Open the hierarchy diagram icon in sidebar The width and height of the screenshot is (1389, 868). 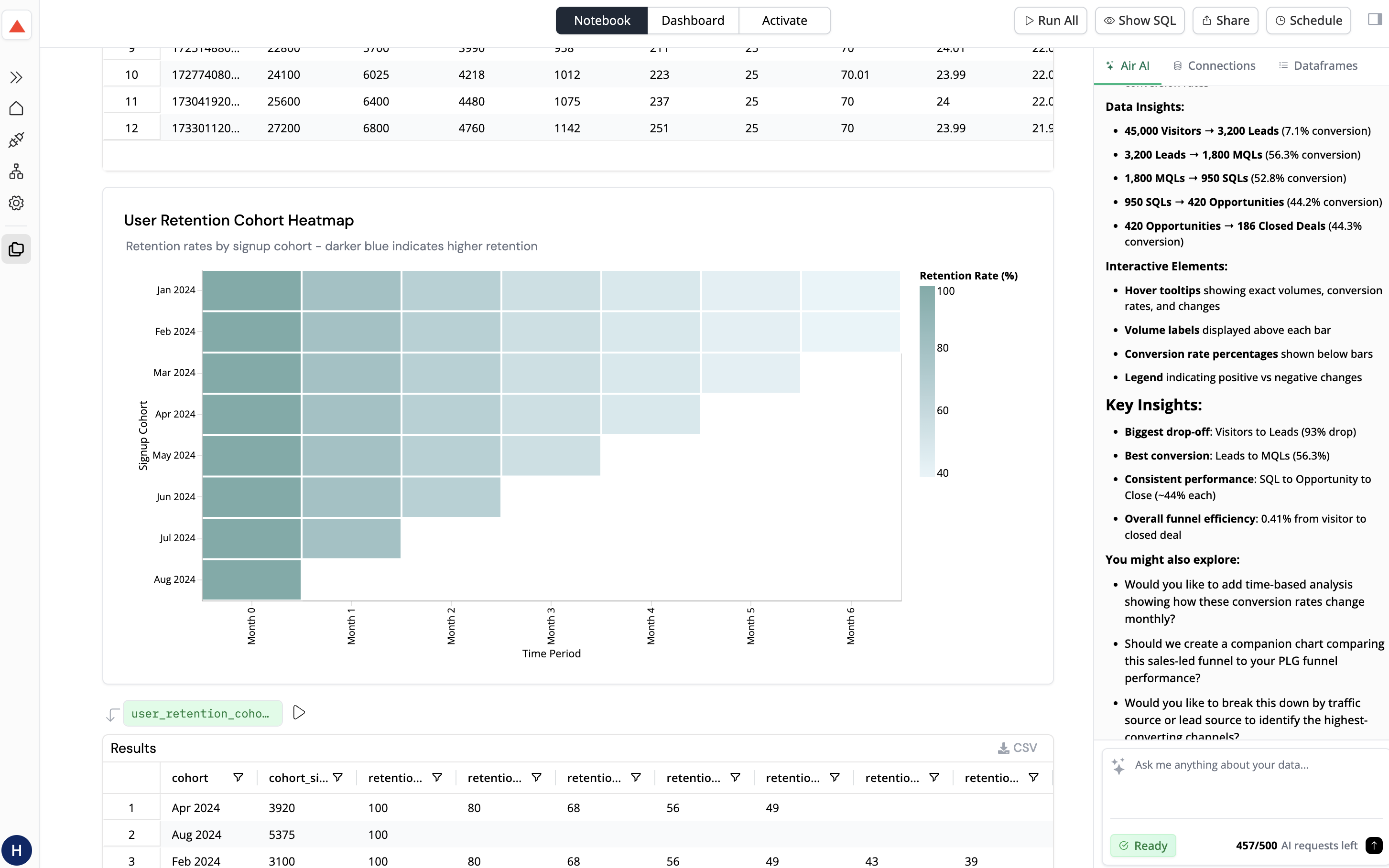pos(16,171)
